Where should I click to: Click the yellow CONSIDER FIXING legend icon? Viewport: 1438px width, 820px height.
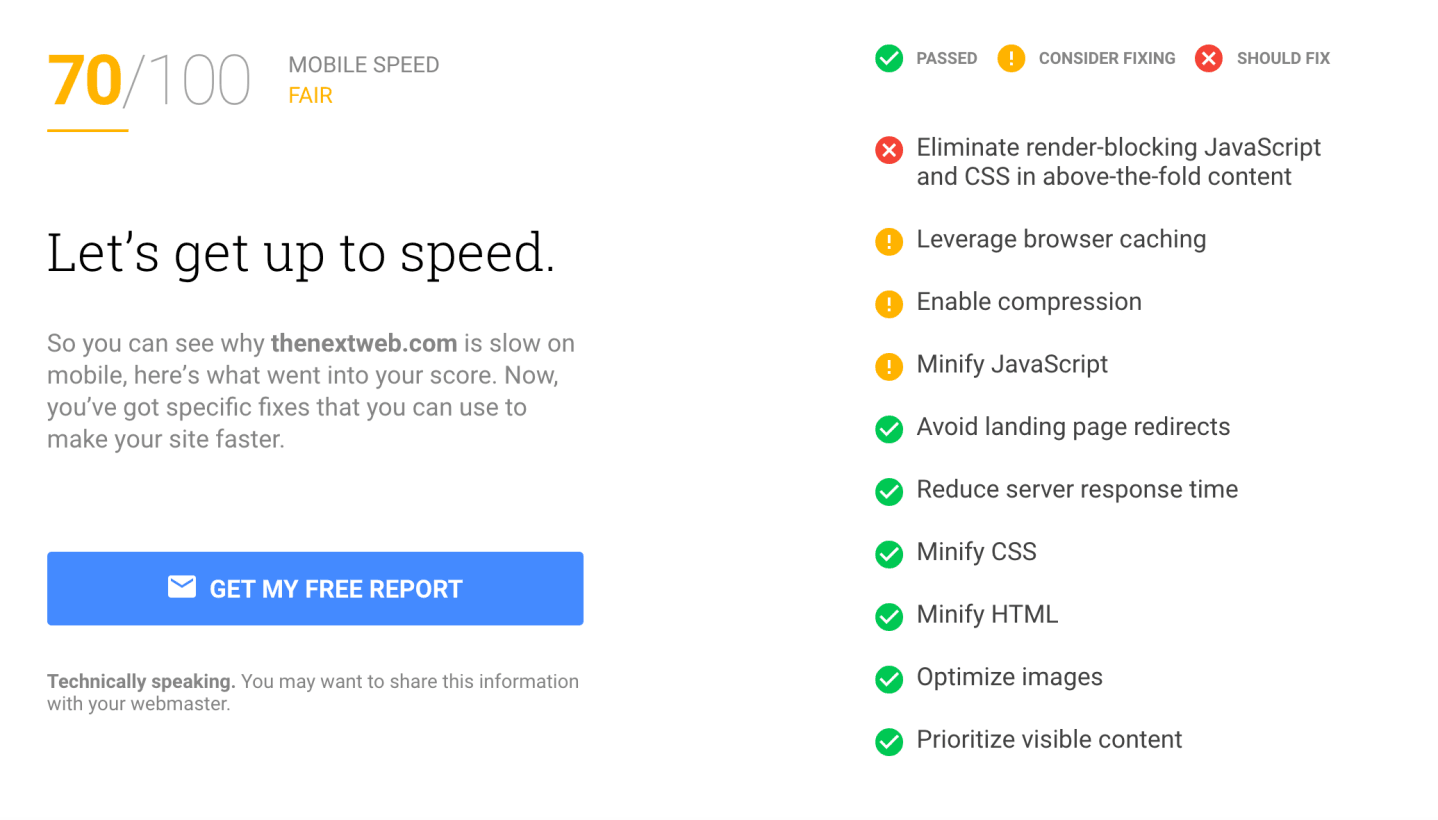coord(1011,59)
